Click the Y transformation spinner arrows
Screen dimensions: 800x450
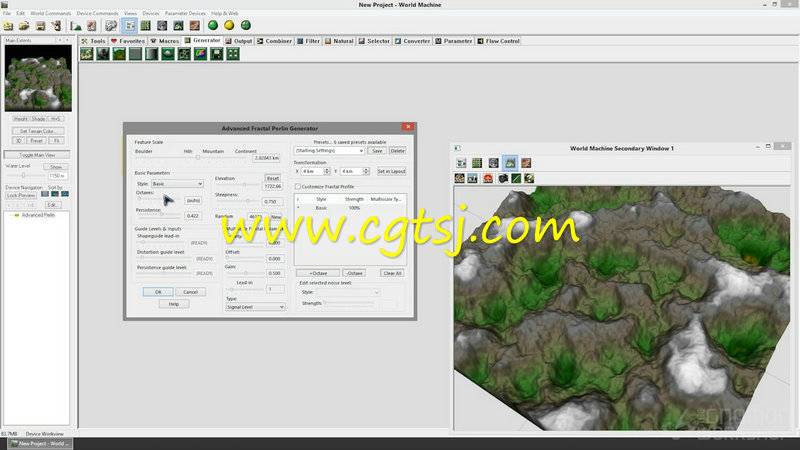(x=366, y=171)
